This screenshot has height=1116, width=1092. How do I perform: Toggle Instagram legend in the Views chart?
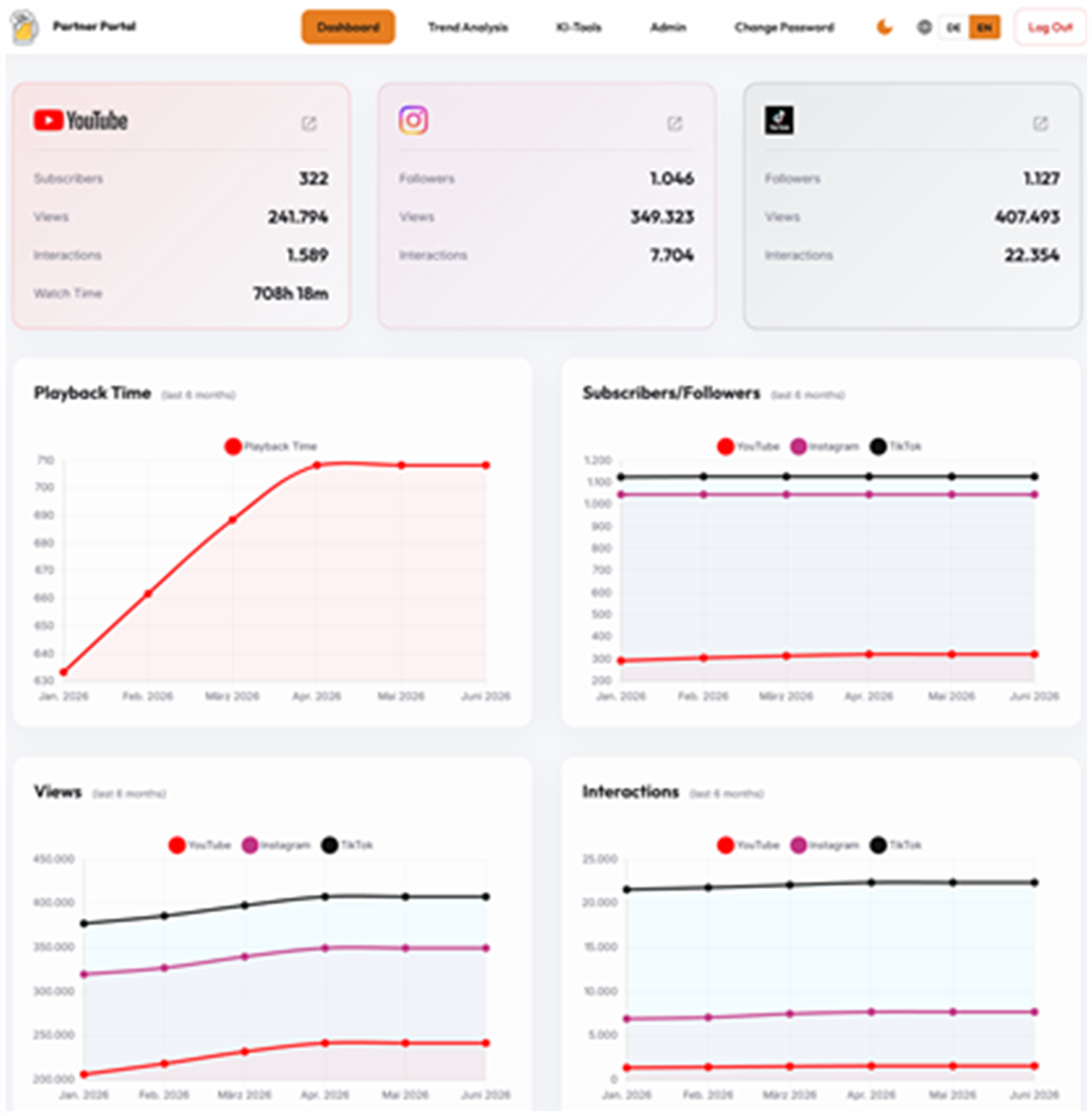275,845
